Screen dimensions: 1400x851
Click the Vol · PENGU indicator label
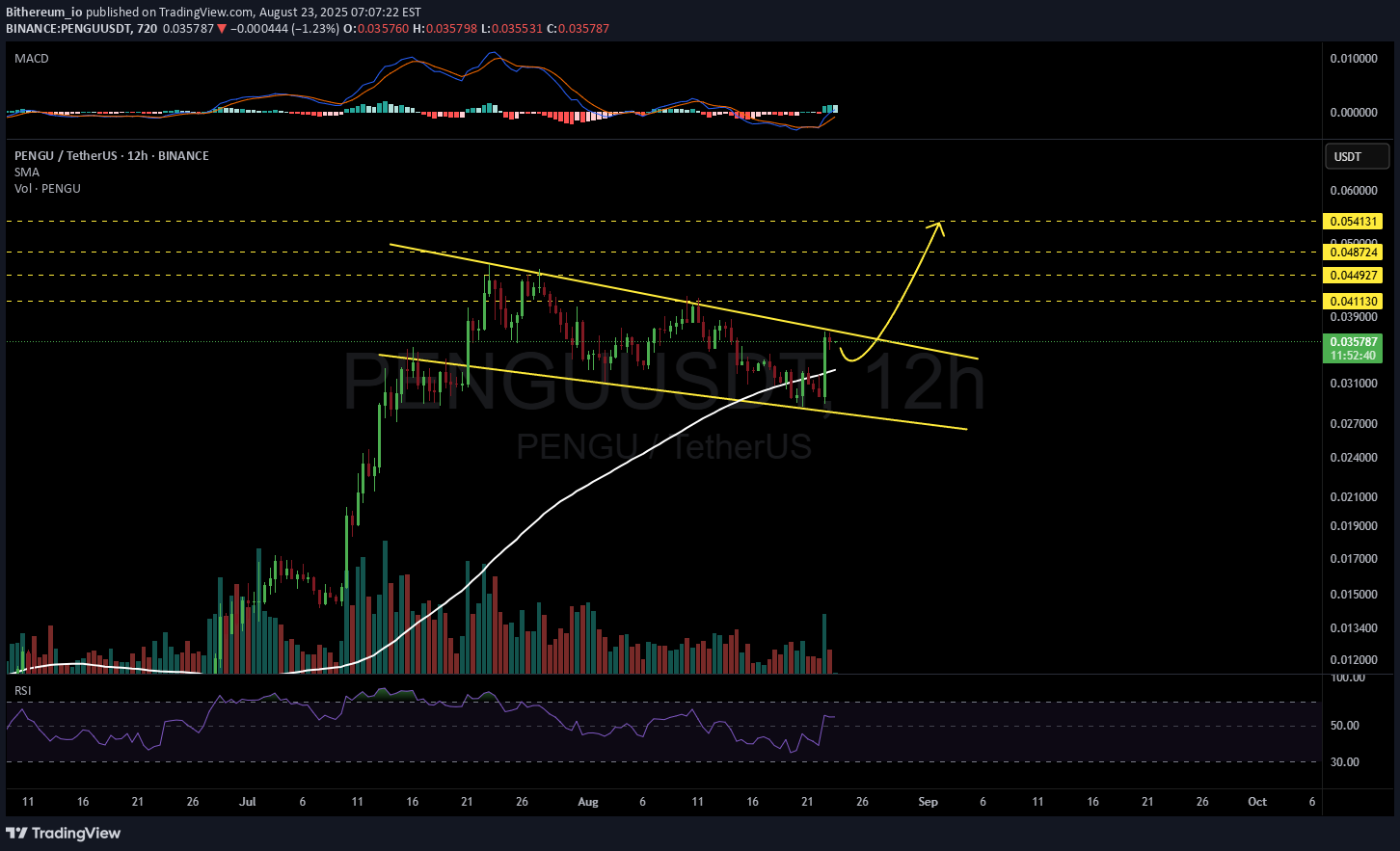(x=47, y=189)
